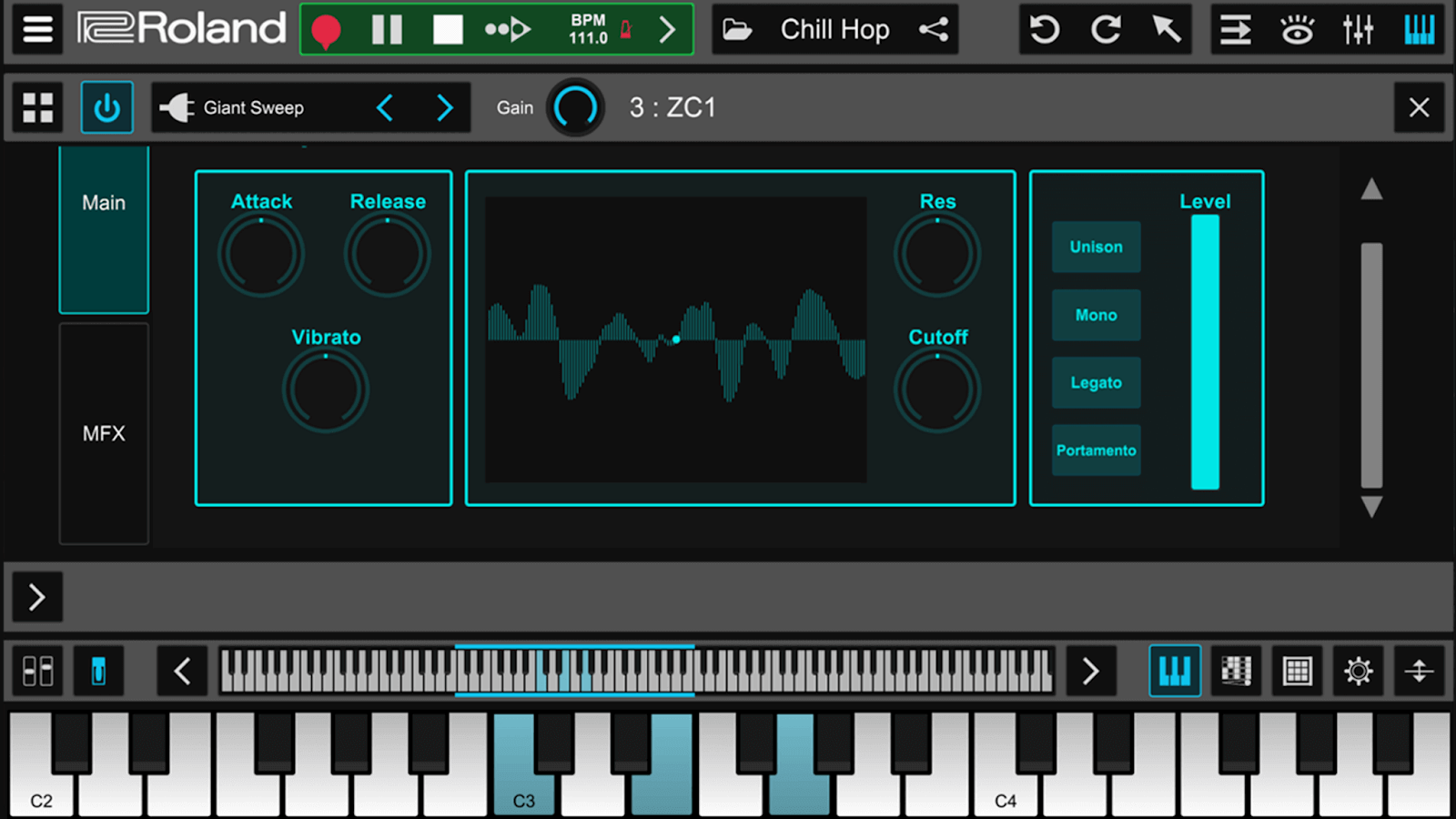
Task: Toggle the ZC1 plugin power button
Action: point(106,106)
